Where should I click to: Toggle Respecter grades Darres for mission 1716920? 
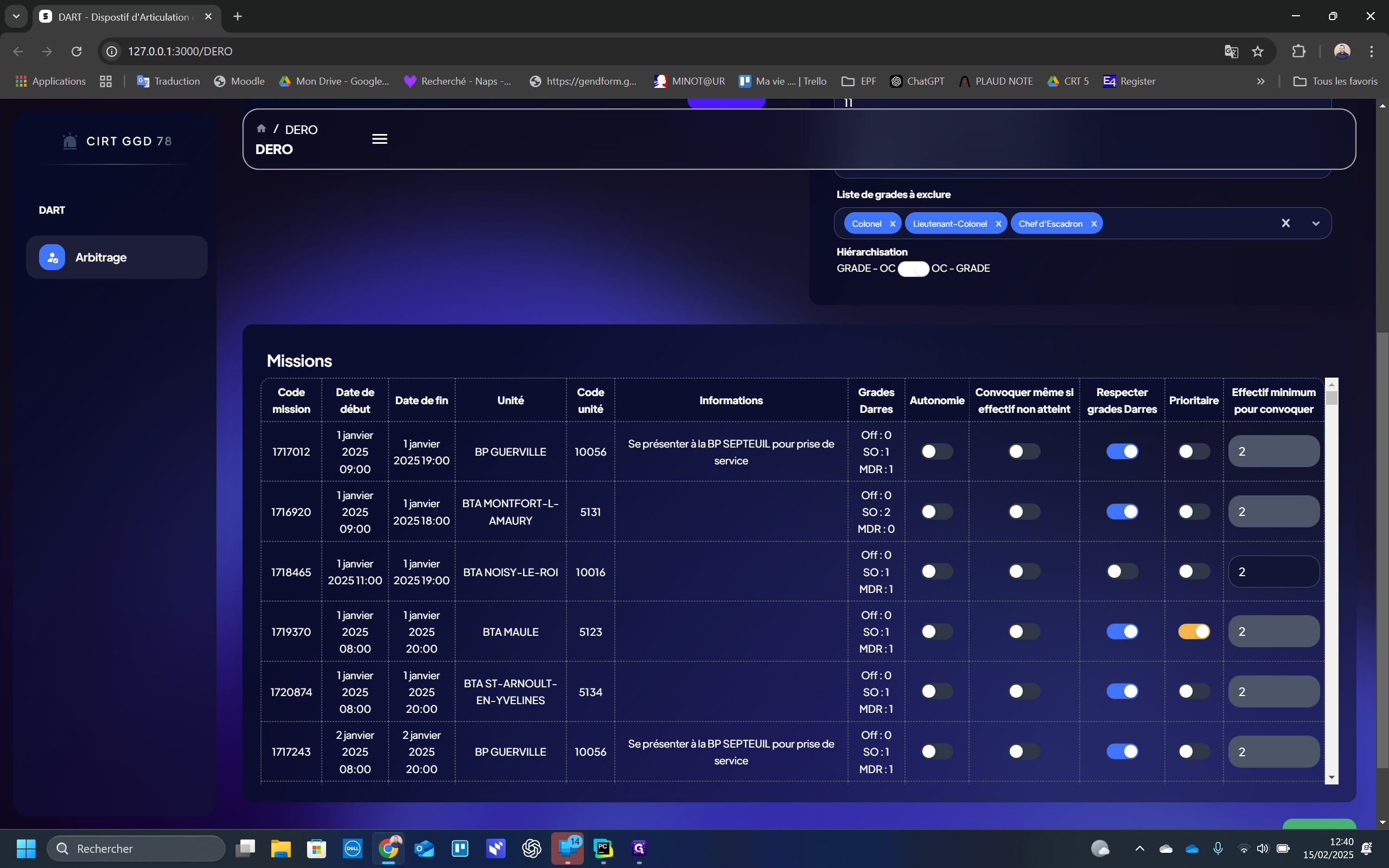[1122, 512]
